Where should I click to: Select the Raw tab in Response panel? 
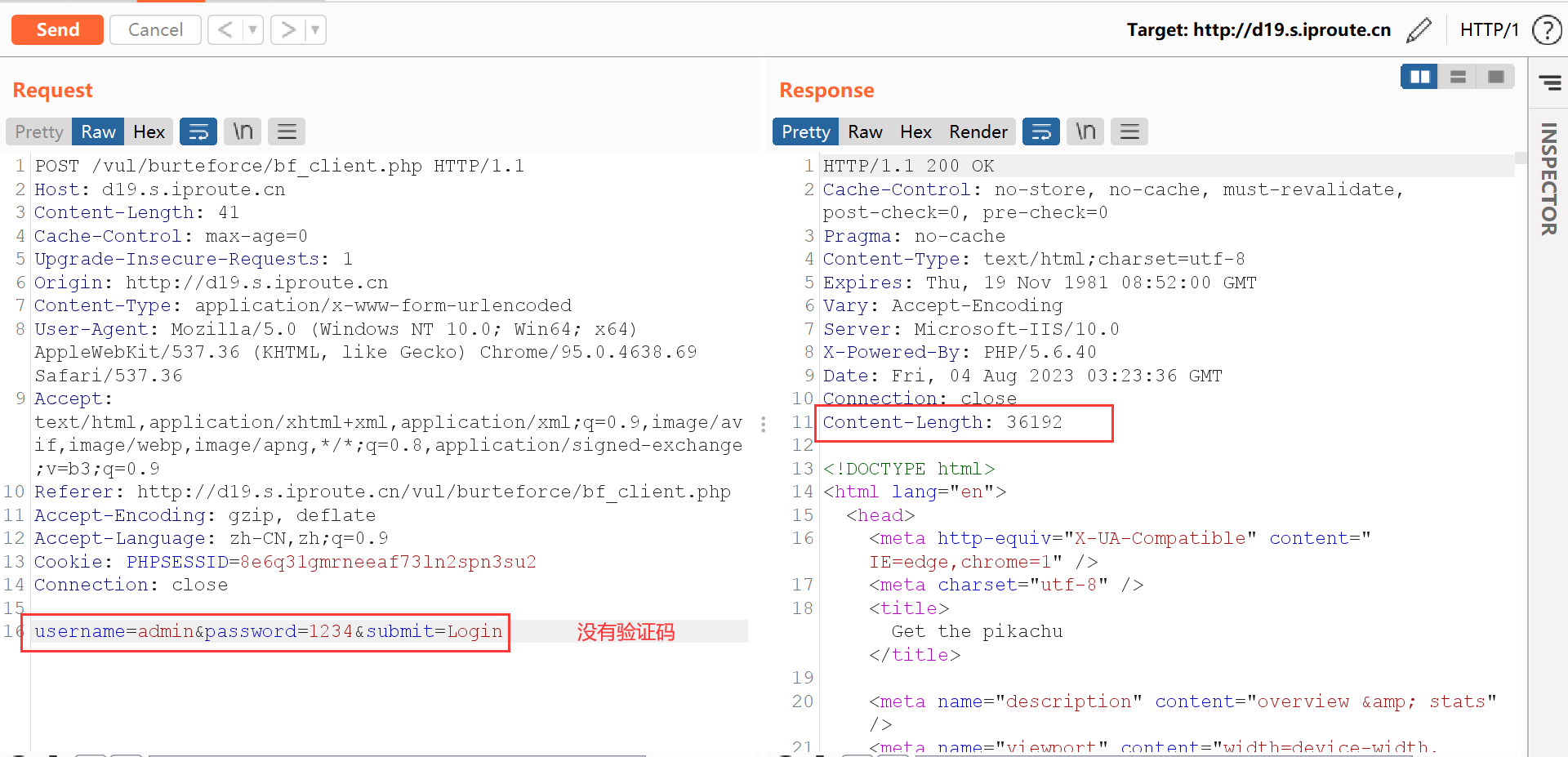(865, 131)
